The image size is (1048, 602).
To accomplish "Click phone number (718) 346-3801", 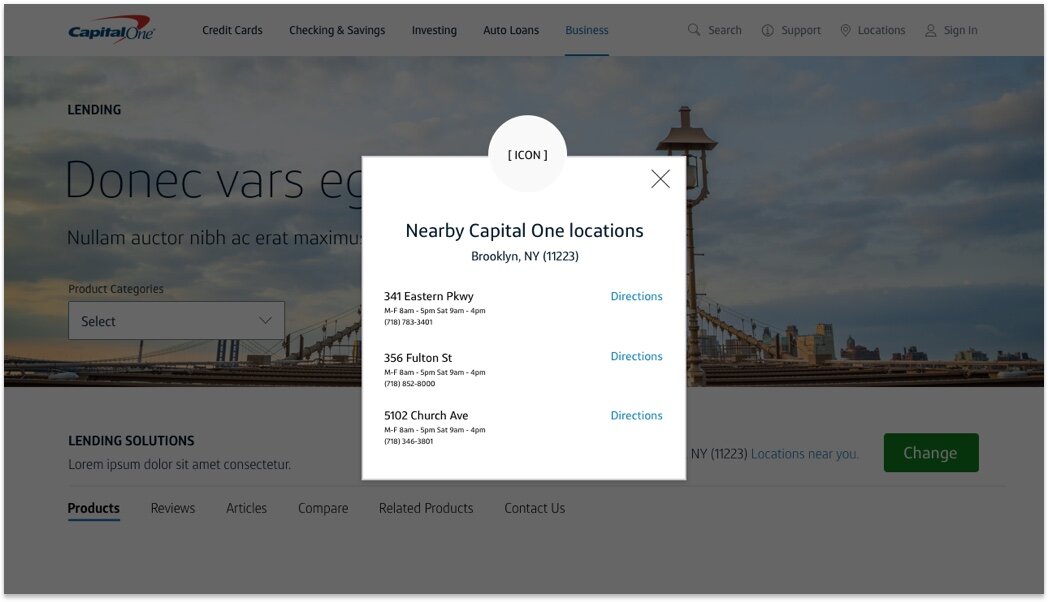I will pyautogui.click(x=408, y=441).
